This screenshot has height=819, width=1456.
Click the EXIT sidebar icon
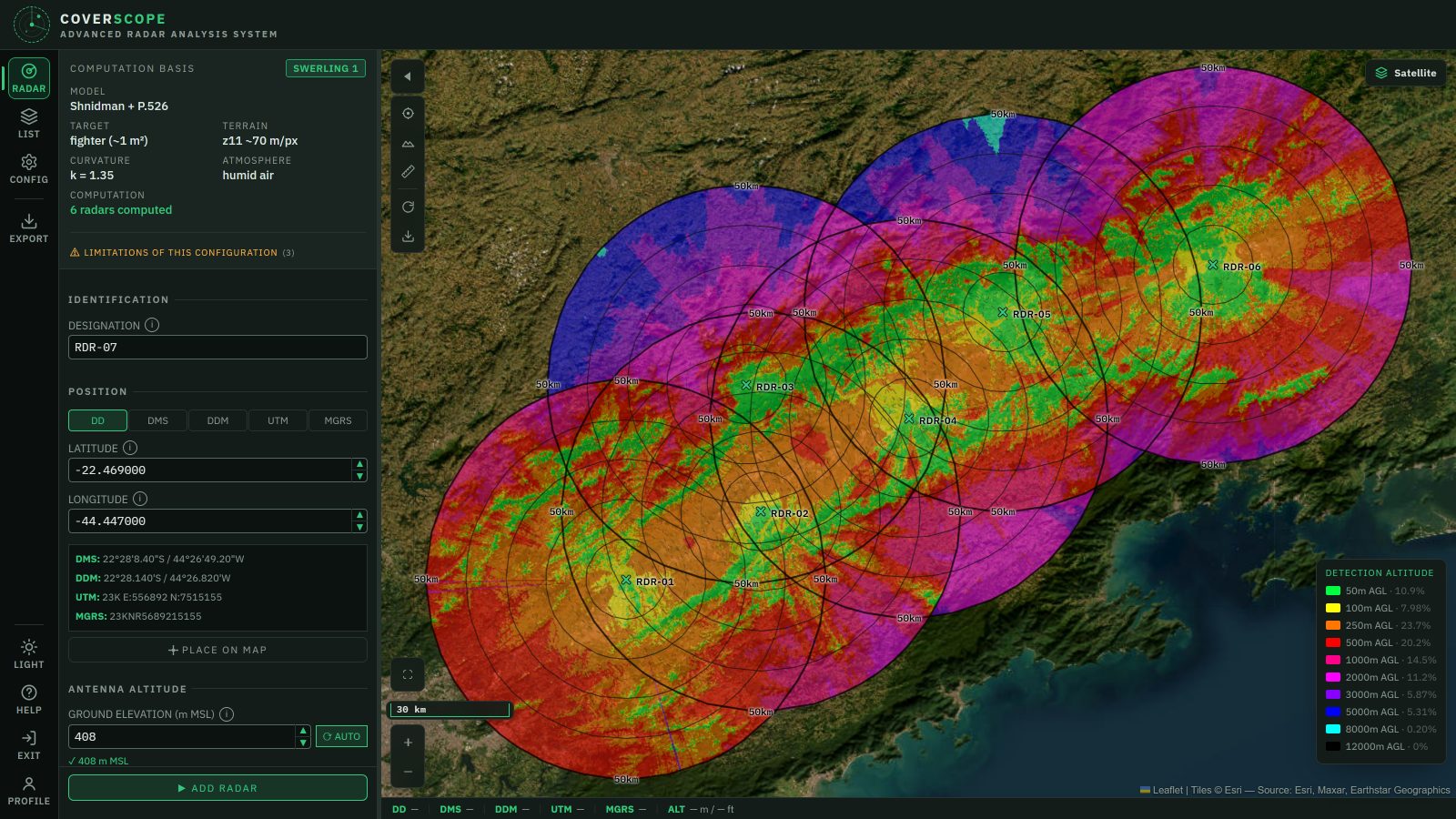pyautogui.click(x=29, y=745)
